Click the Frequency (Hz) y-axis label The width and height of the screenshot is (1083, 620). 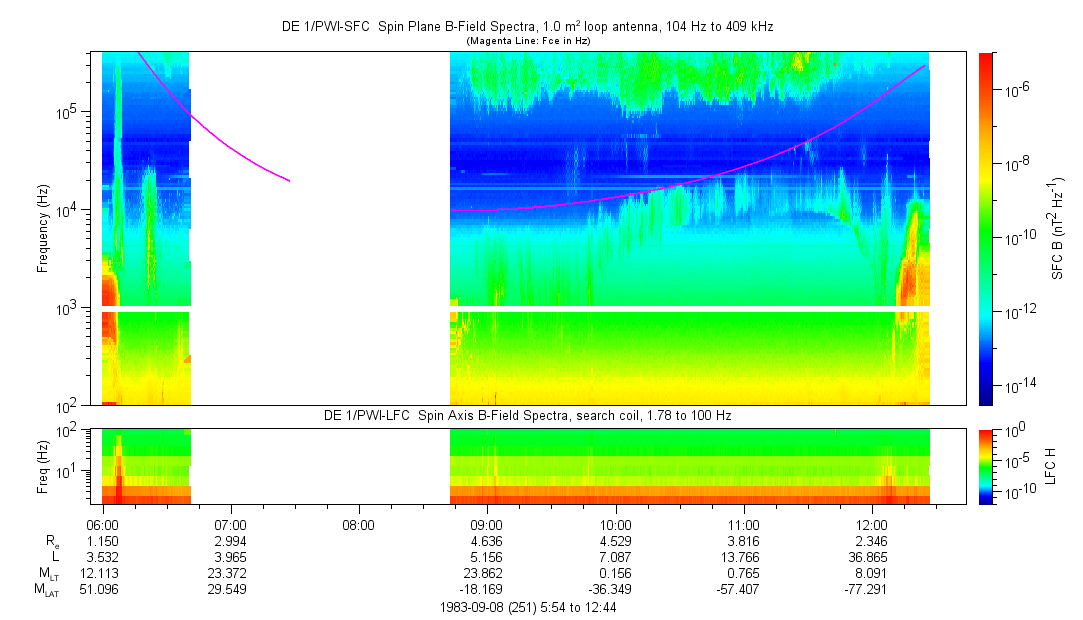pyautogui.click(x=43, y=228)
